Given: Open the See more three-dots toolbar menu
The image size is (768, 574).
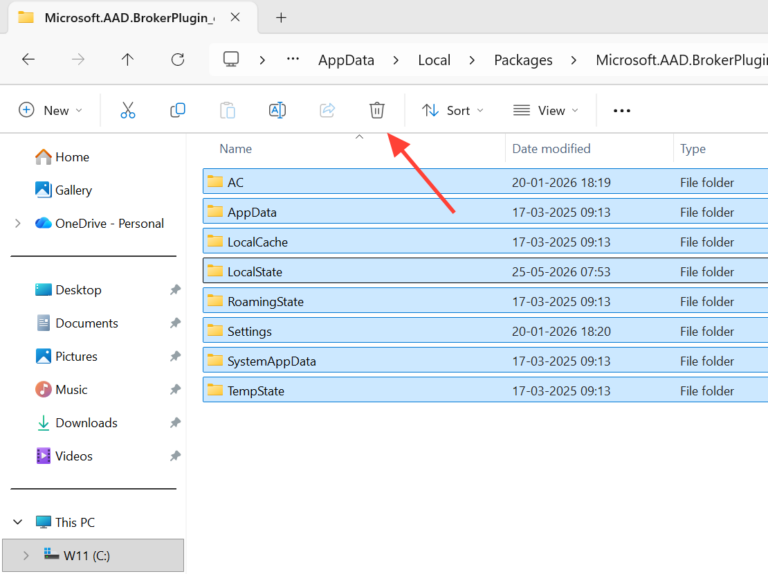Looking at the screenshot, I should [622, 111].
